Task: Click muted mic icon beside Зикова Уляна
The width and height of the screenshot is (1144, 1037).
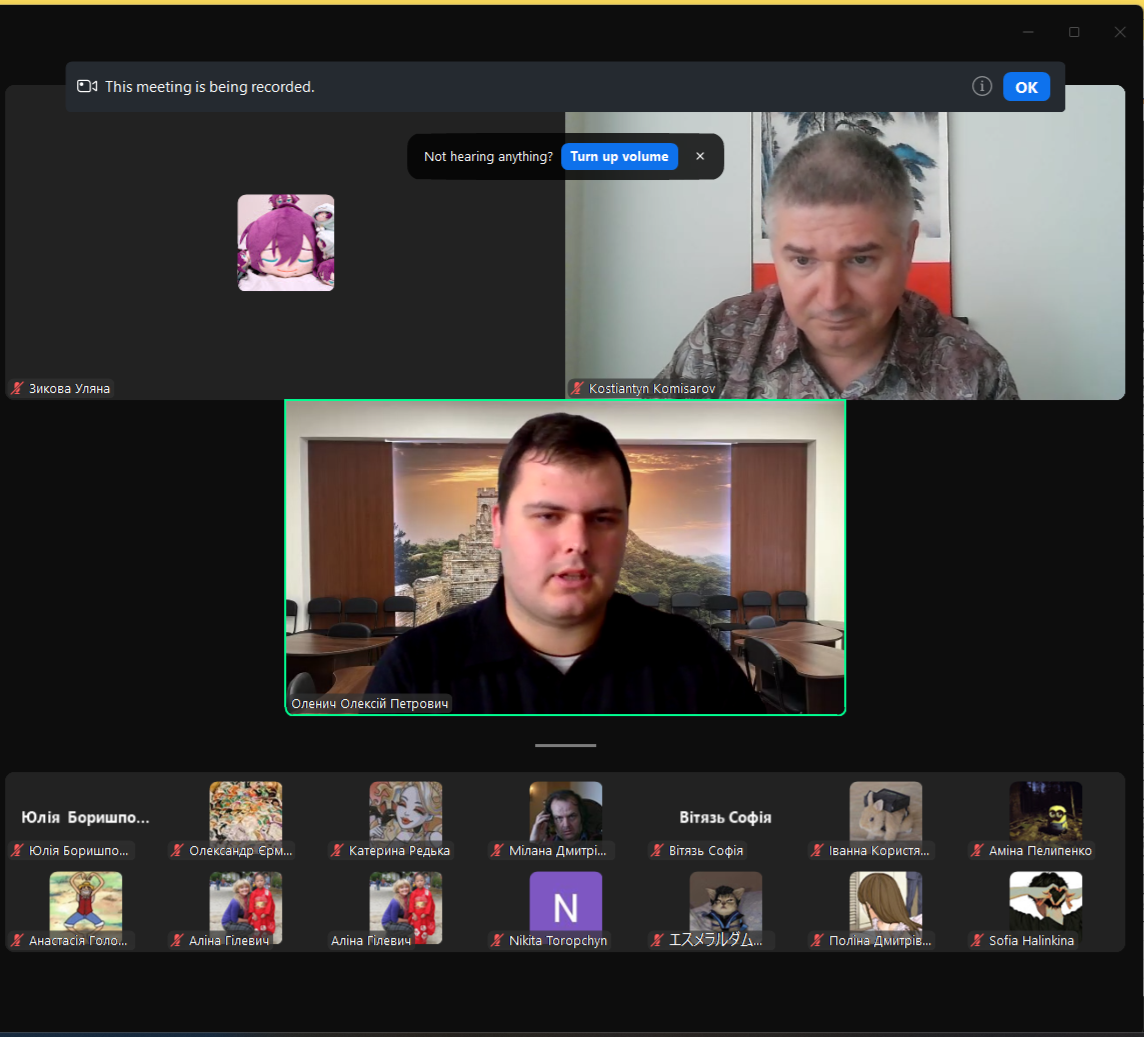Action: [17, 389]
